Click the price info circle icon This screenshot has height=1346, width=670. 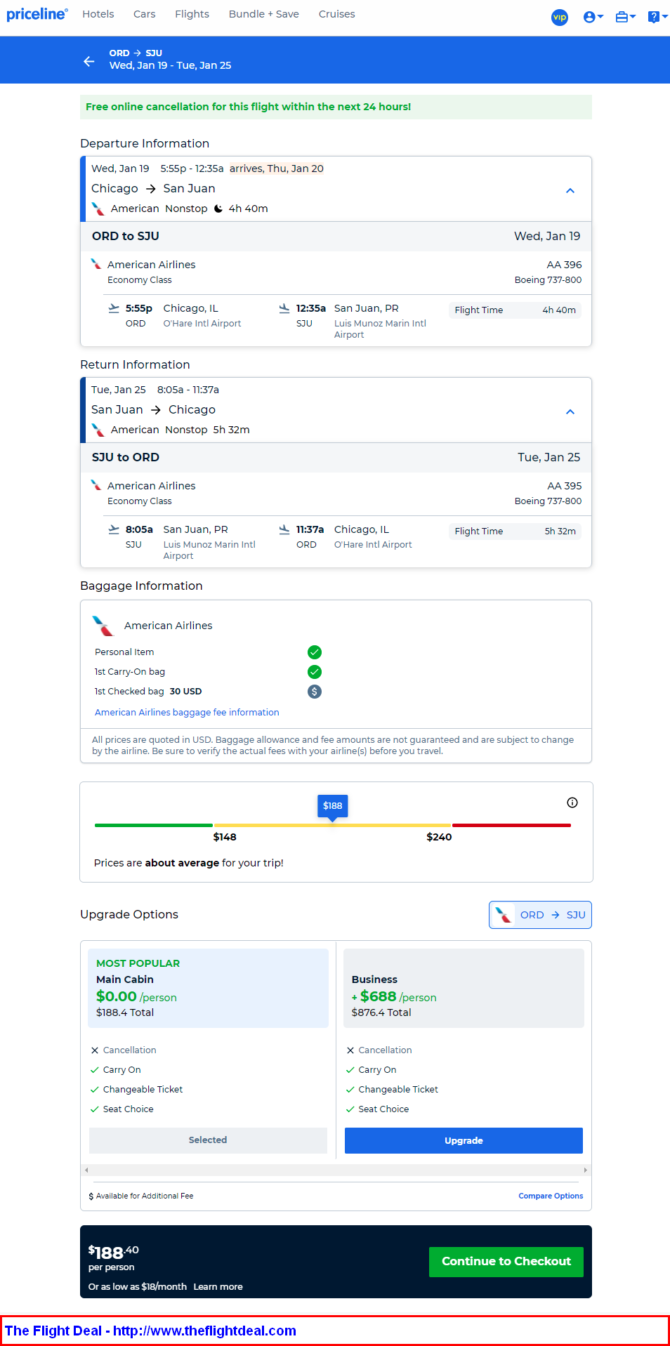tap(572, 802)
